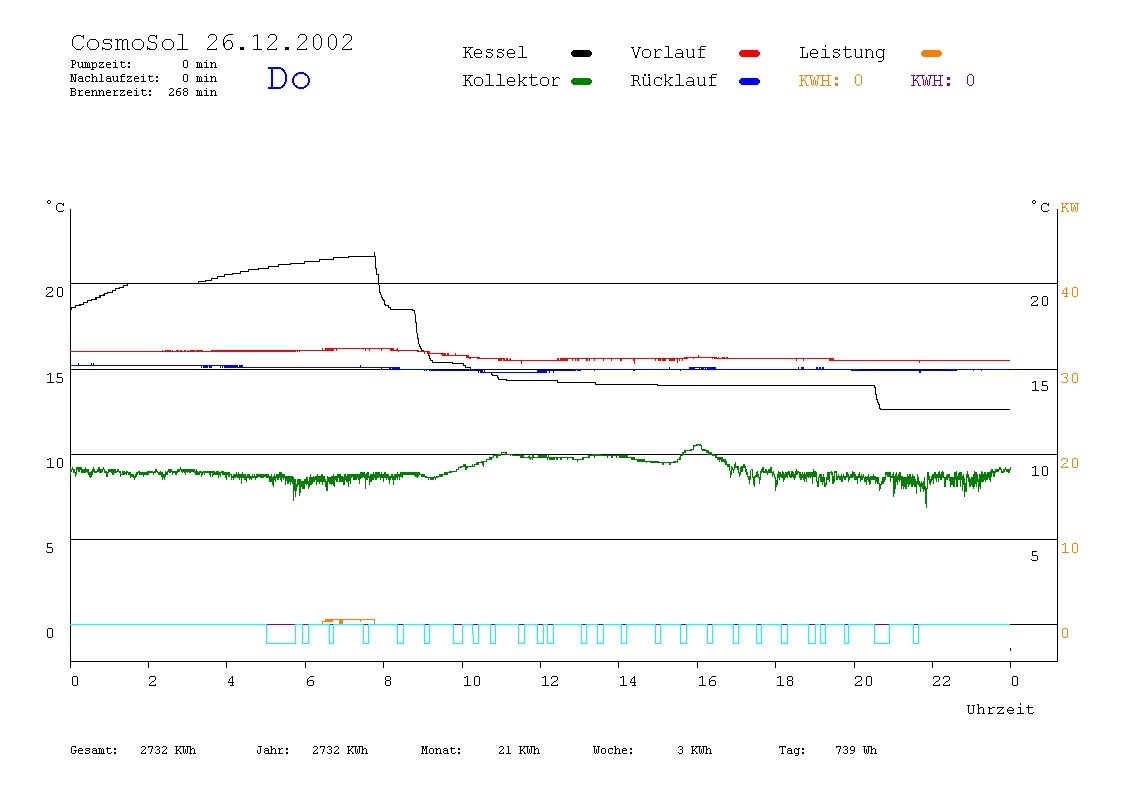
Task: Click the red Vorlauf legend swatch
Action: 750,53
